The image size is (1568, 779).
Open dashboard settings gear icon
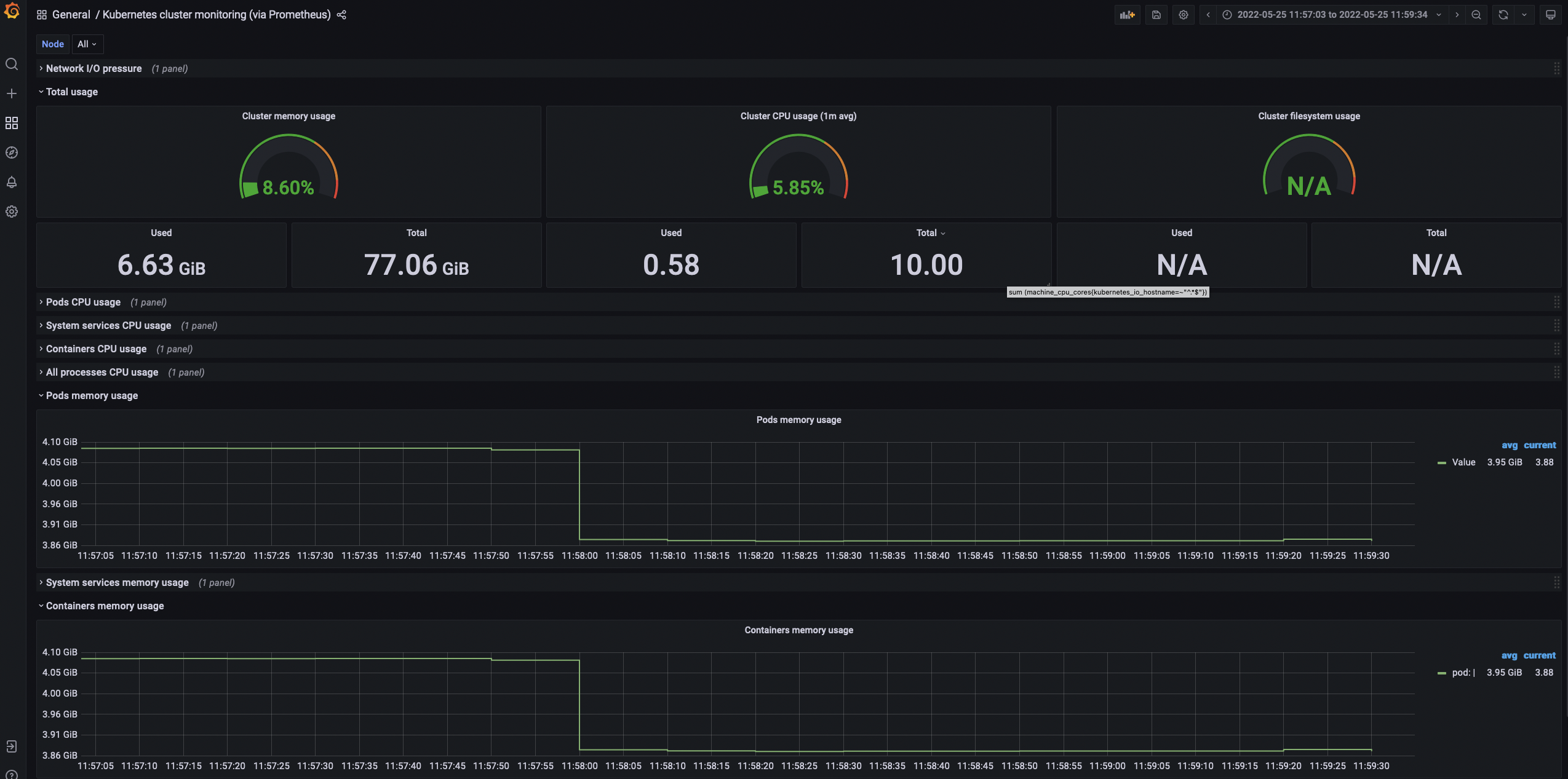pos(1183,15)
